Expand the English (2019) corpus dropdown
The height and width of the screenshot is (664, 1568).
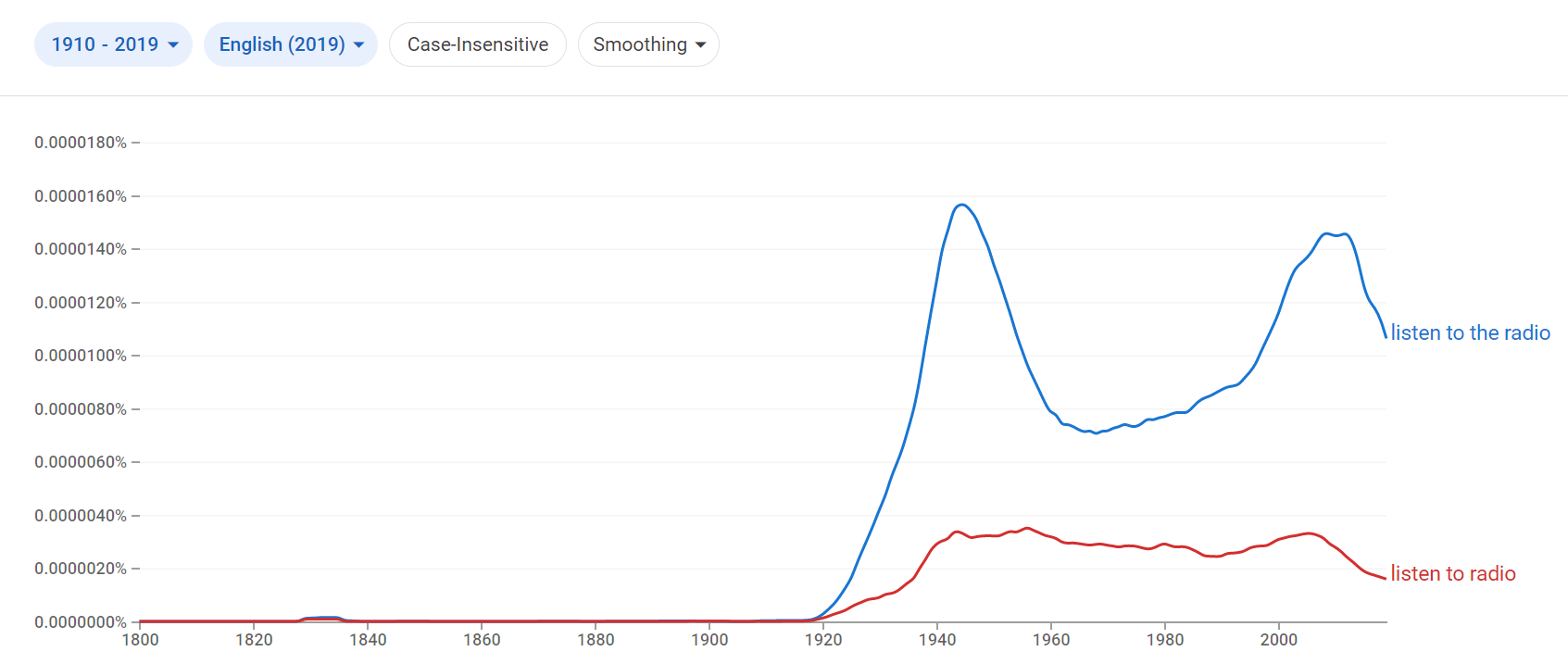coord(290,44)
